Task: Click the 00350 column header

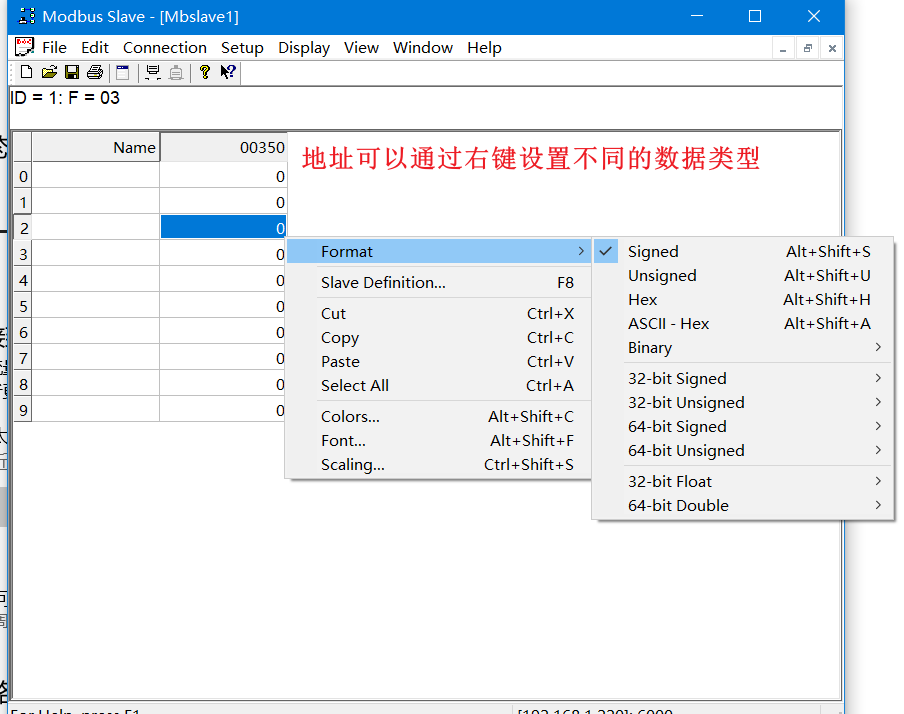Action: pos(223,148)
